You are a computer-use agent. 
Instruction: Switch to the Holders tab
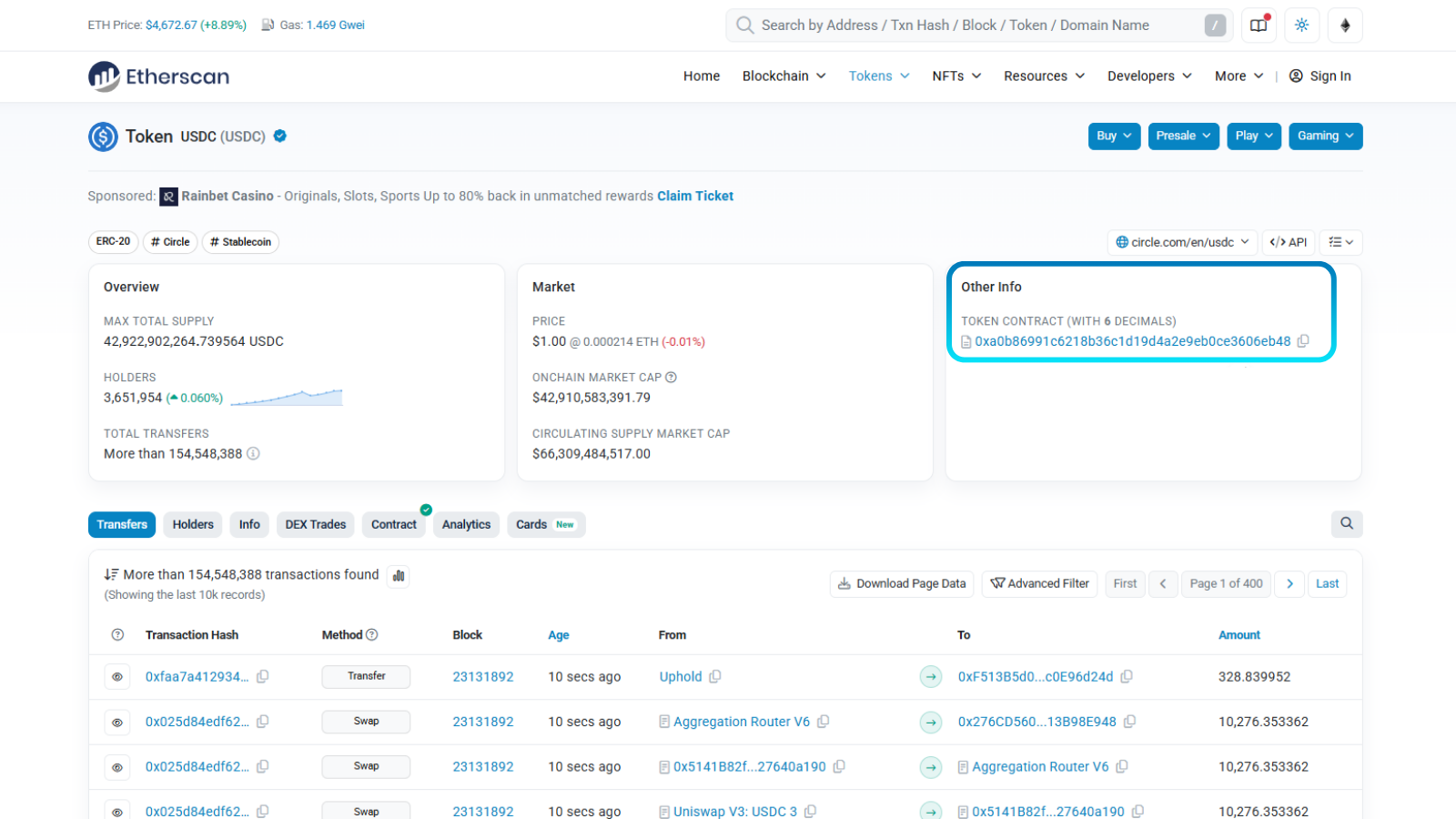pos(193,525)
